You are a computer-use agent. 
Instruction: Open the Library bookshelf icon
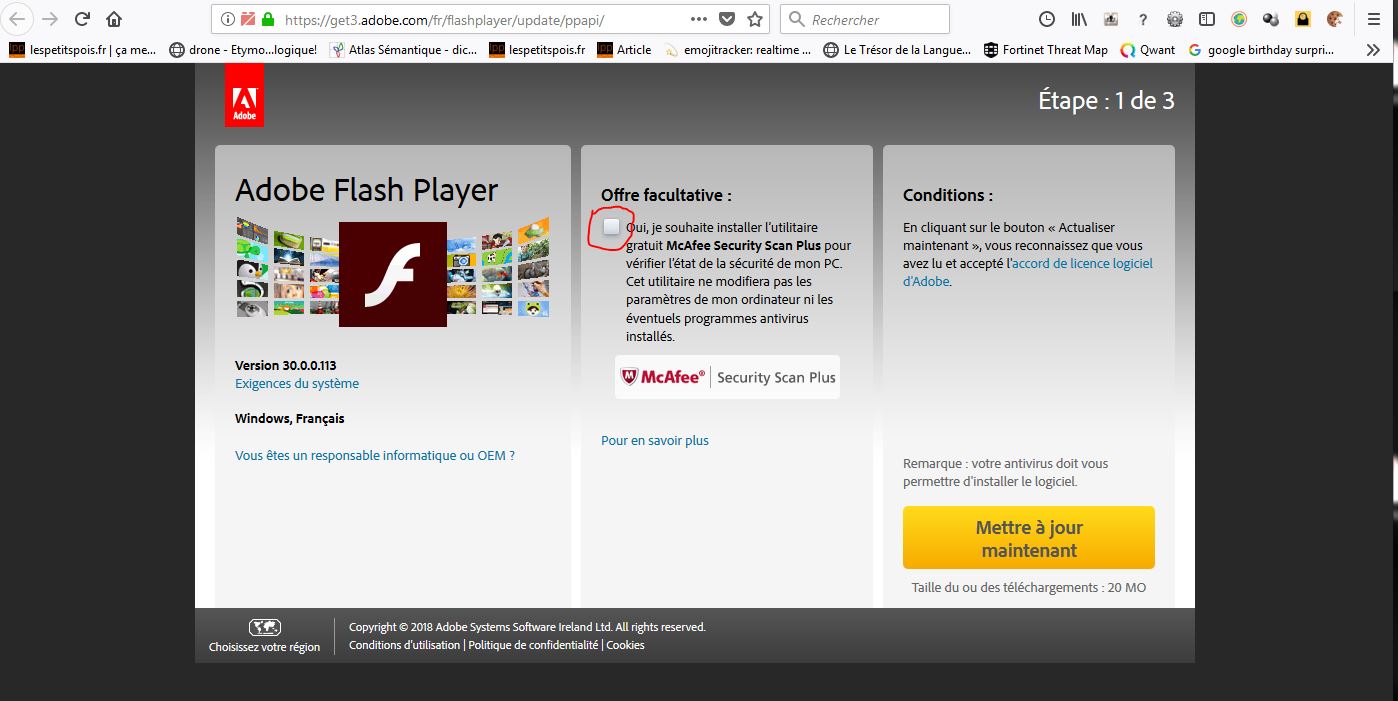pos(1079,19)
